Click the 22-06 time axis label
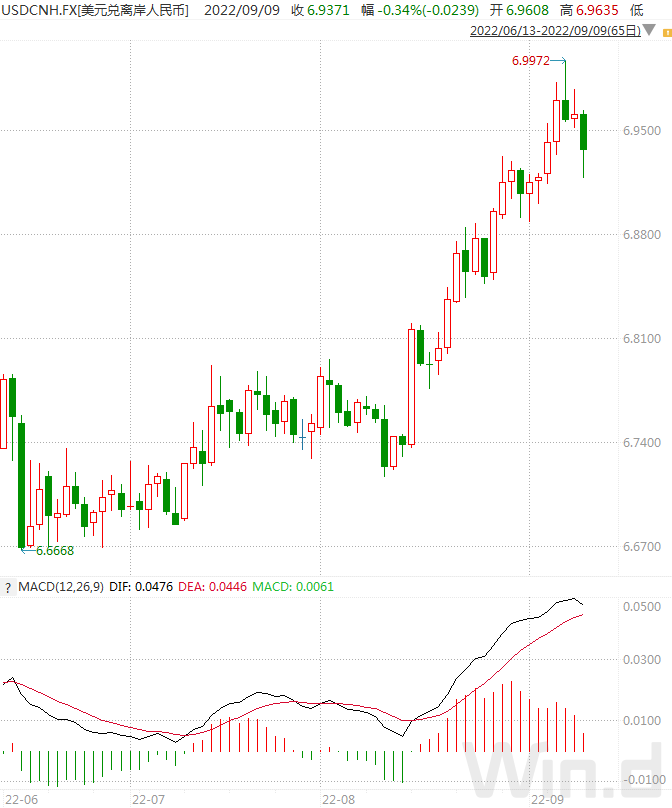The height and width of the screenshot is (808, 672). (22, 799)
